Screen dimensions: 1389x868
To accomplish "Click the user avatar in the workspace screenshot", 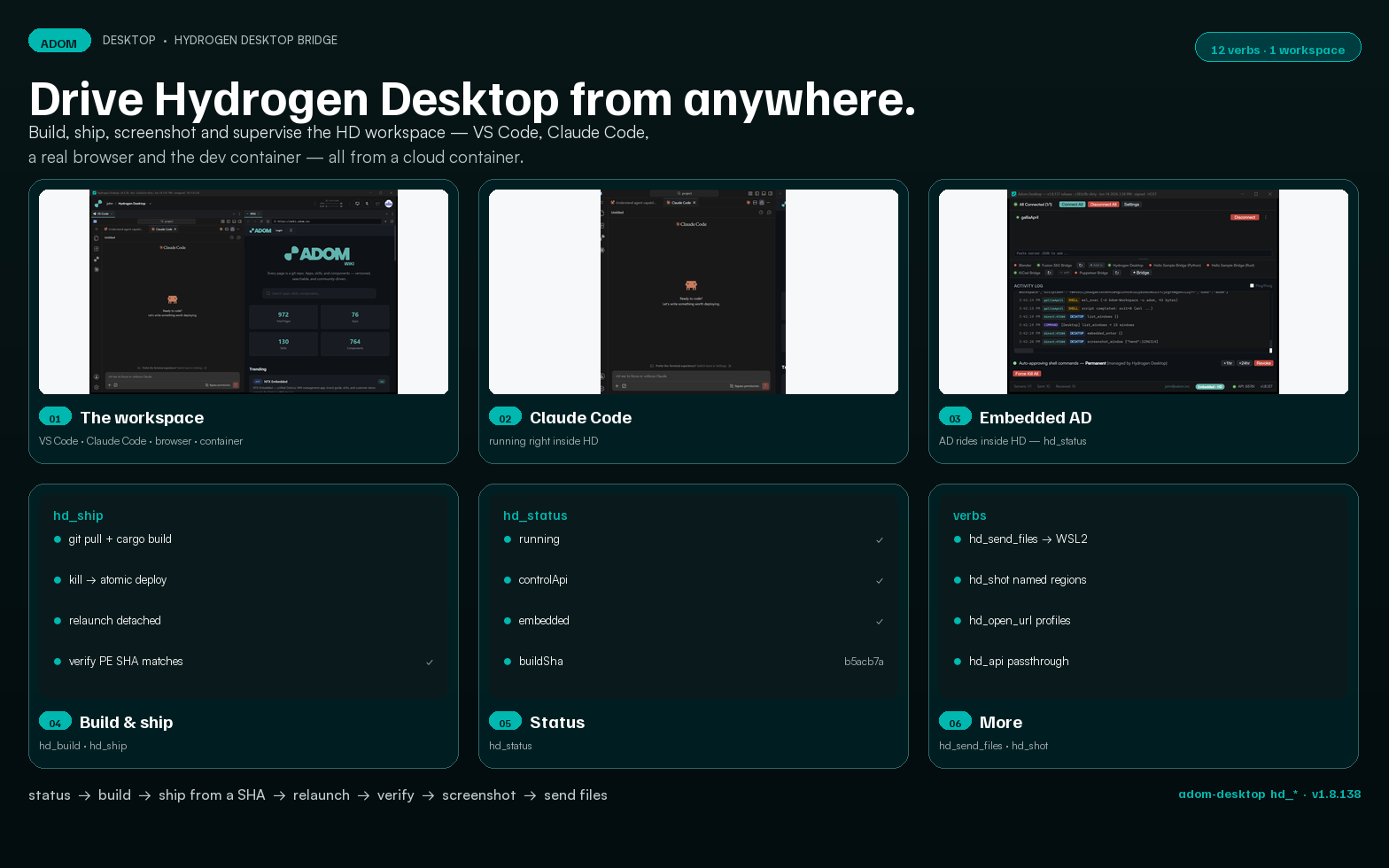I will (x=388, y=204).
